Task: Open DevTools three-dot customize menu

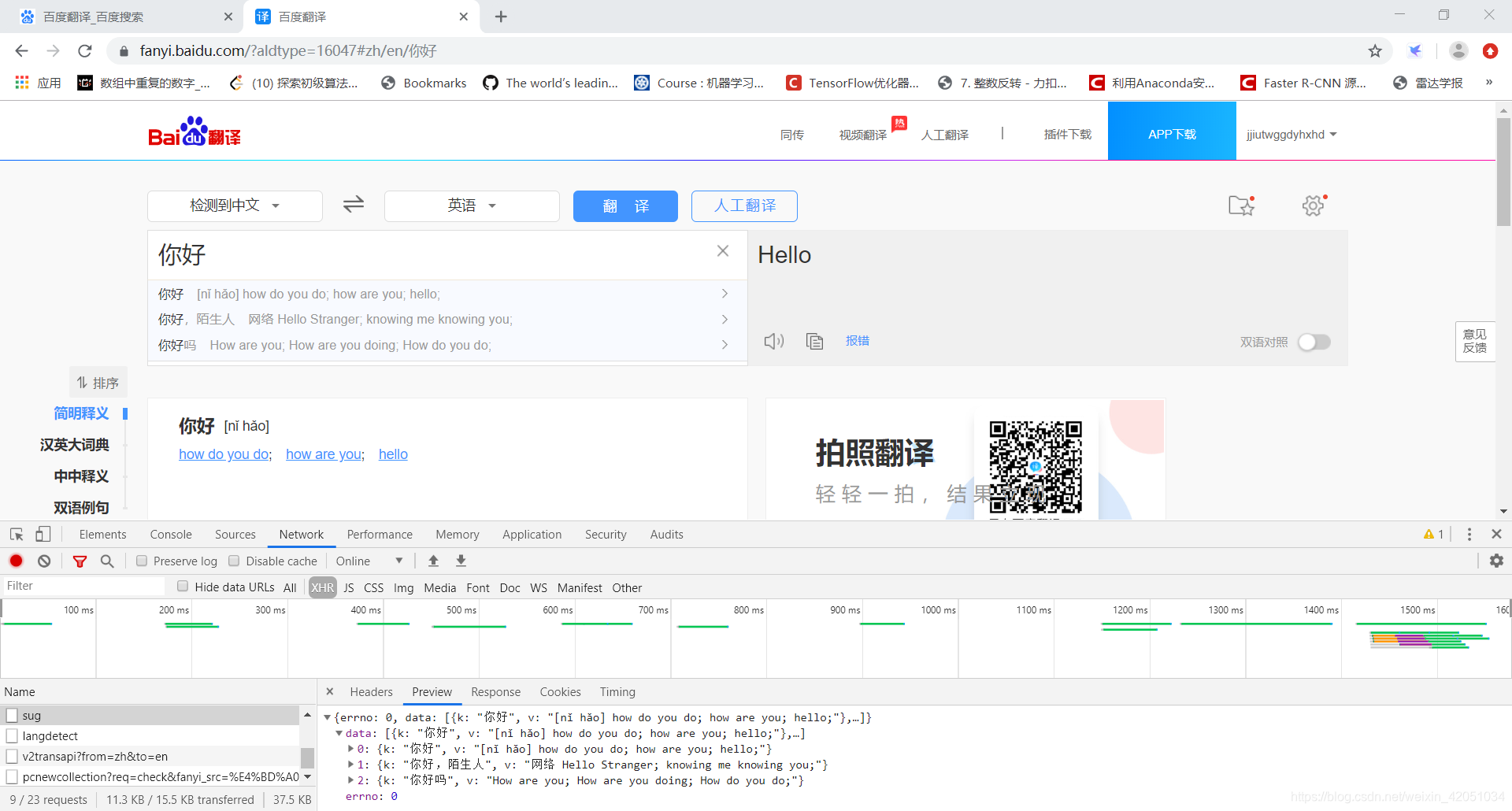Action: pyautogui.click(x=1469, y=535)
